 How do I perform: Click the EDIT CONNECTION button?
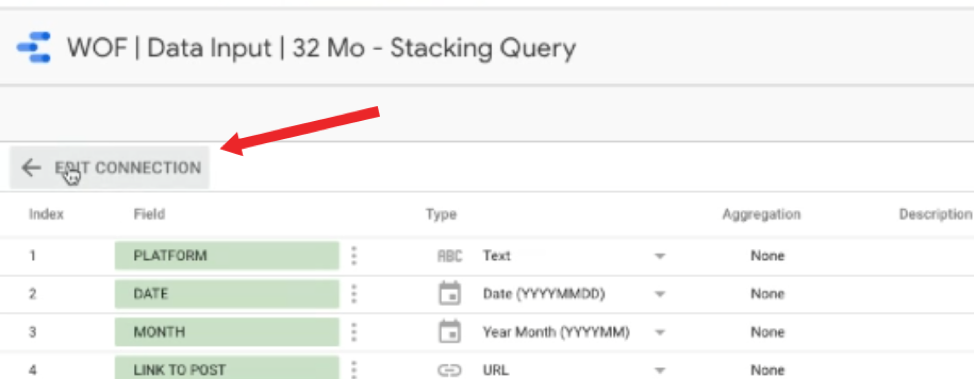click(x=109, y=168)
